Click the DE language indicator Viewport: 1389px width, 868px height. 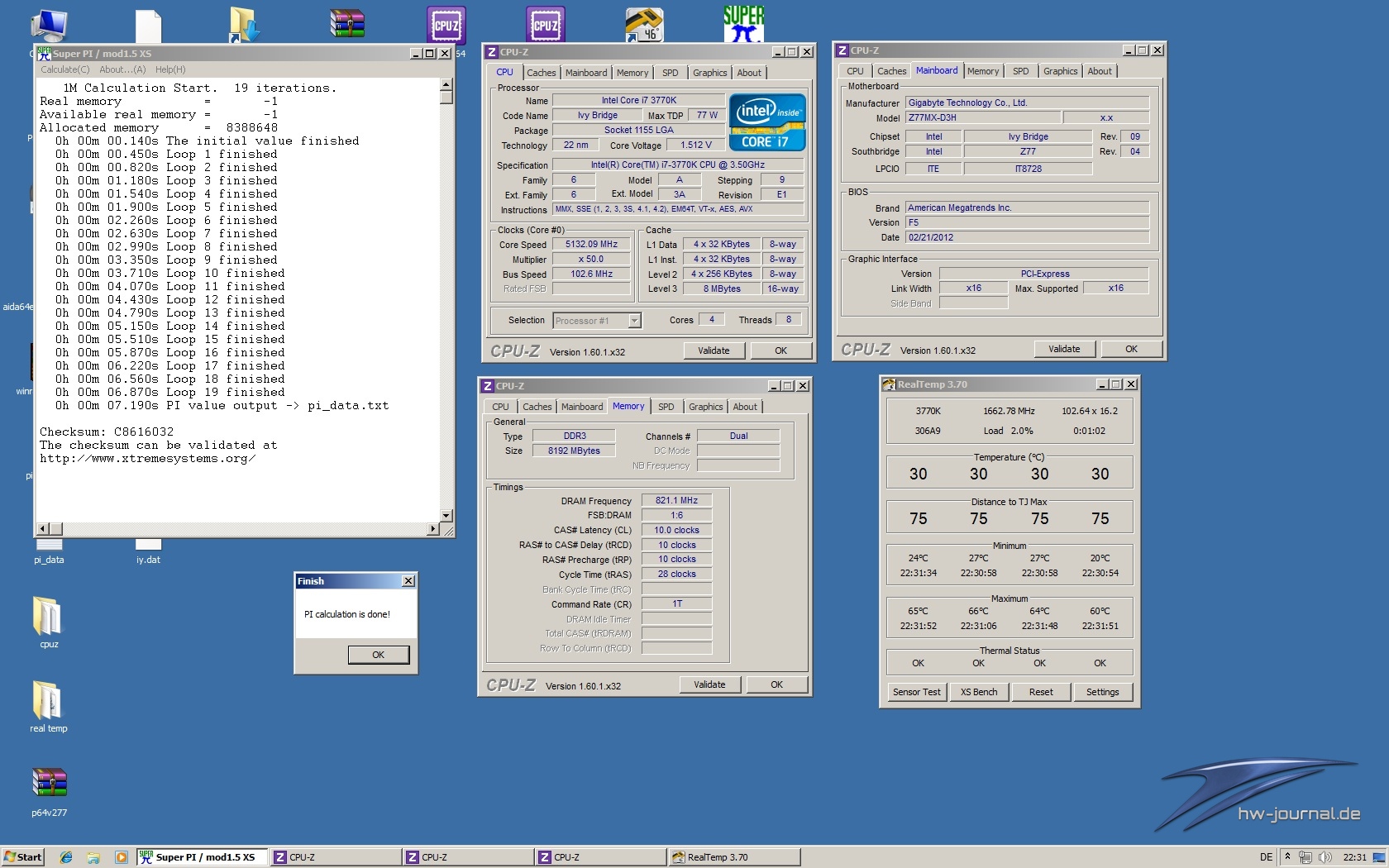(1266, 857)
